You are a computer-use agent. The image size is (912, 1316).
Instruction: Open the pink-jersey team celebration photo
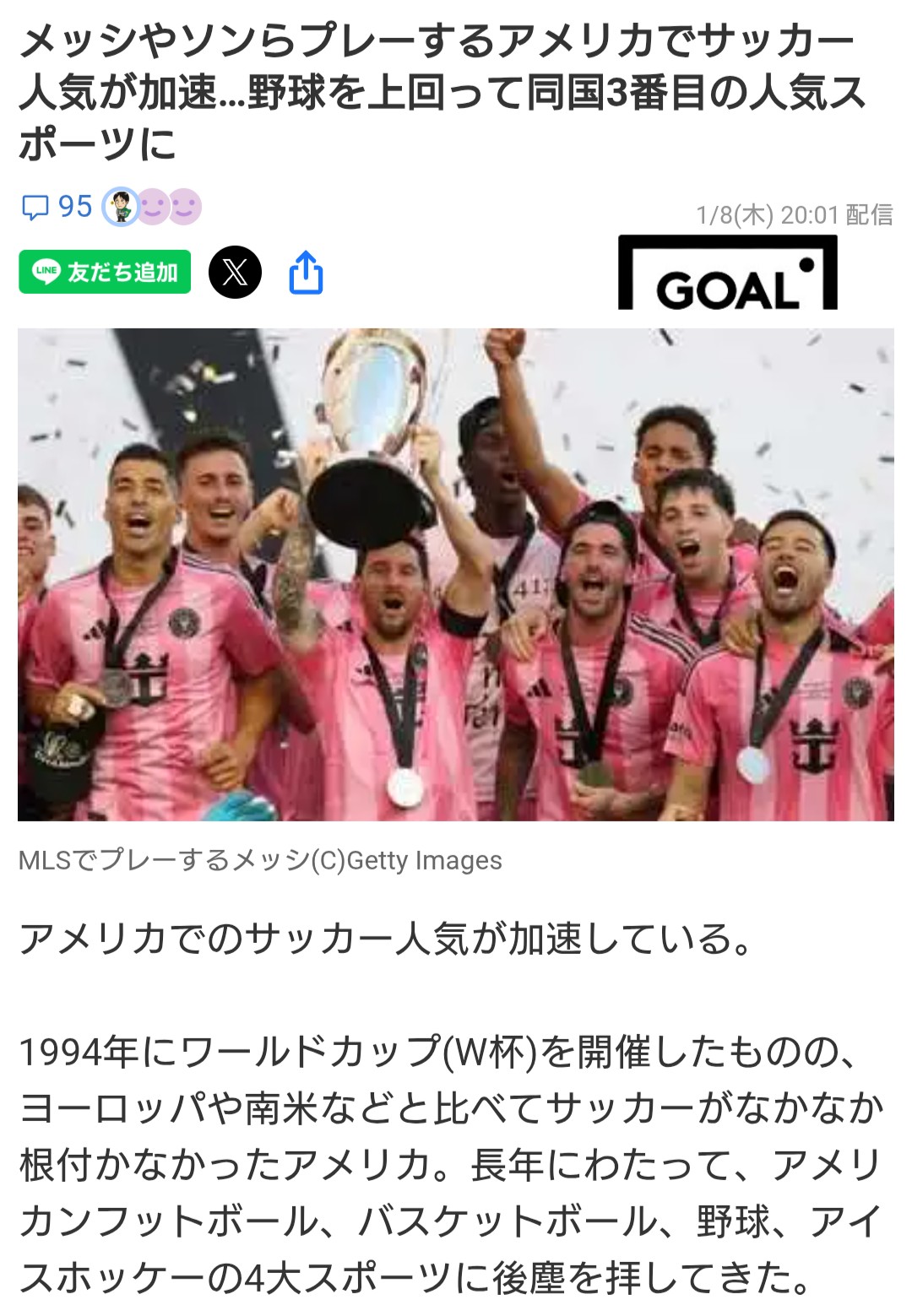tap(456, 575)
